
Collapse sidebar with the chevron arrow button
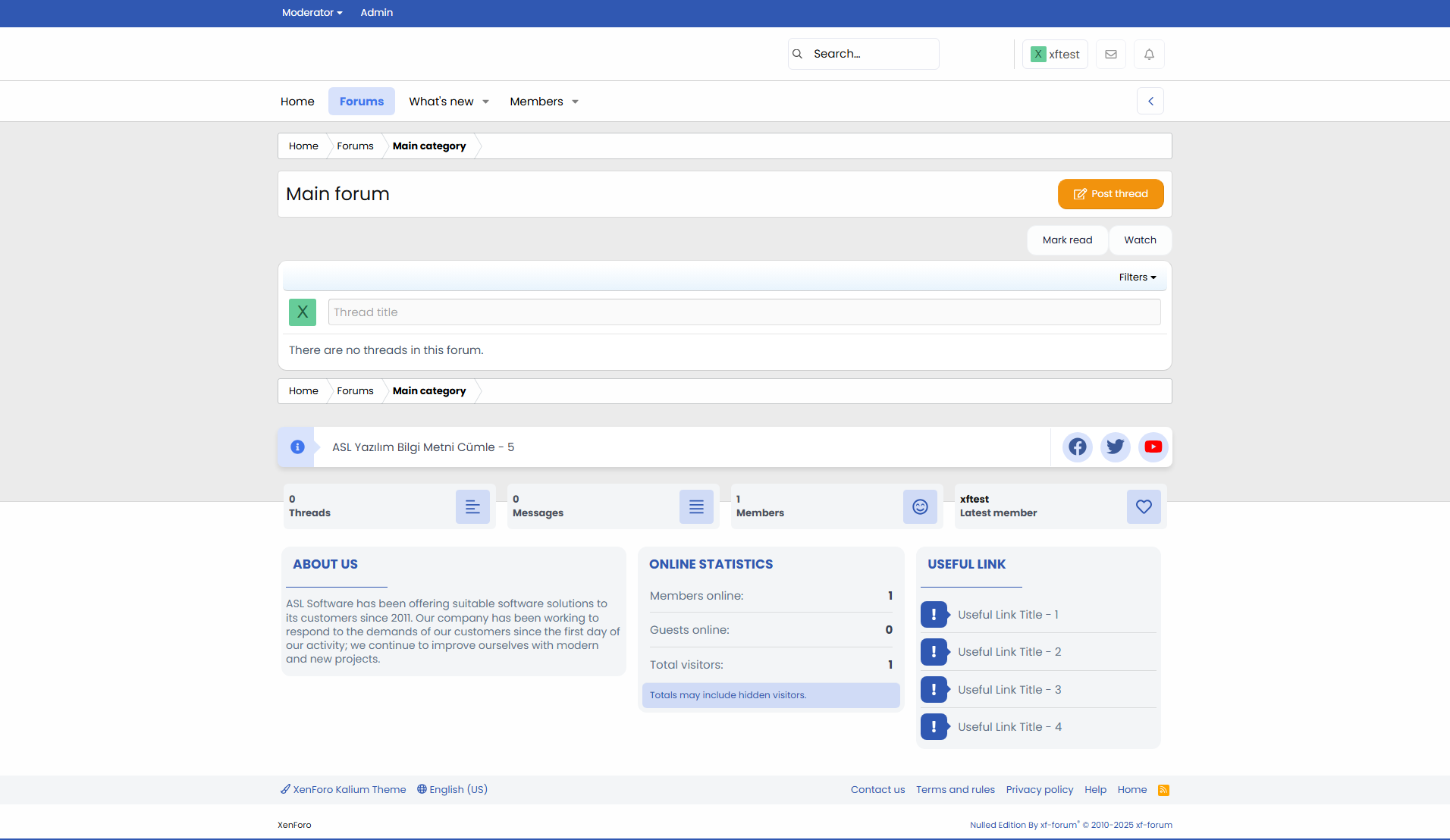pos(1150,102)
